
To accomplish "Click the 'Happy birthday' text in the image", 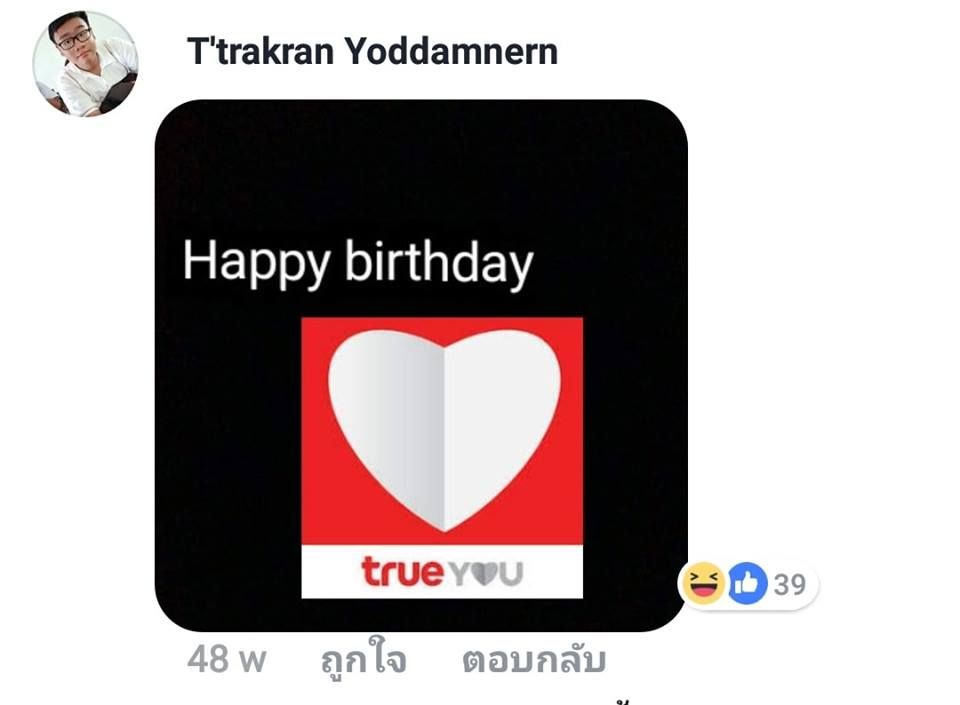I will pos(358,263).
